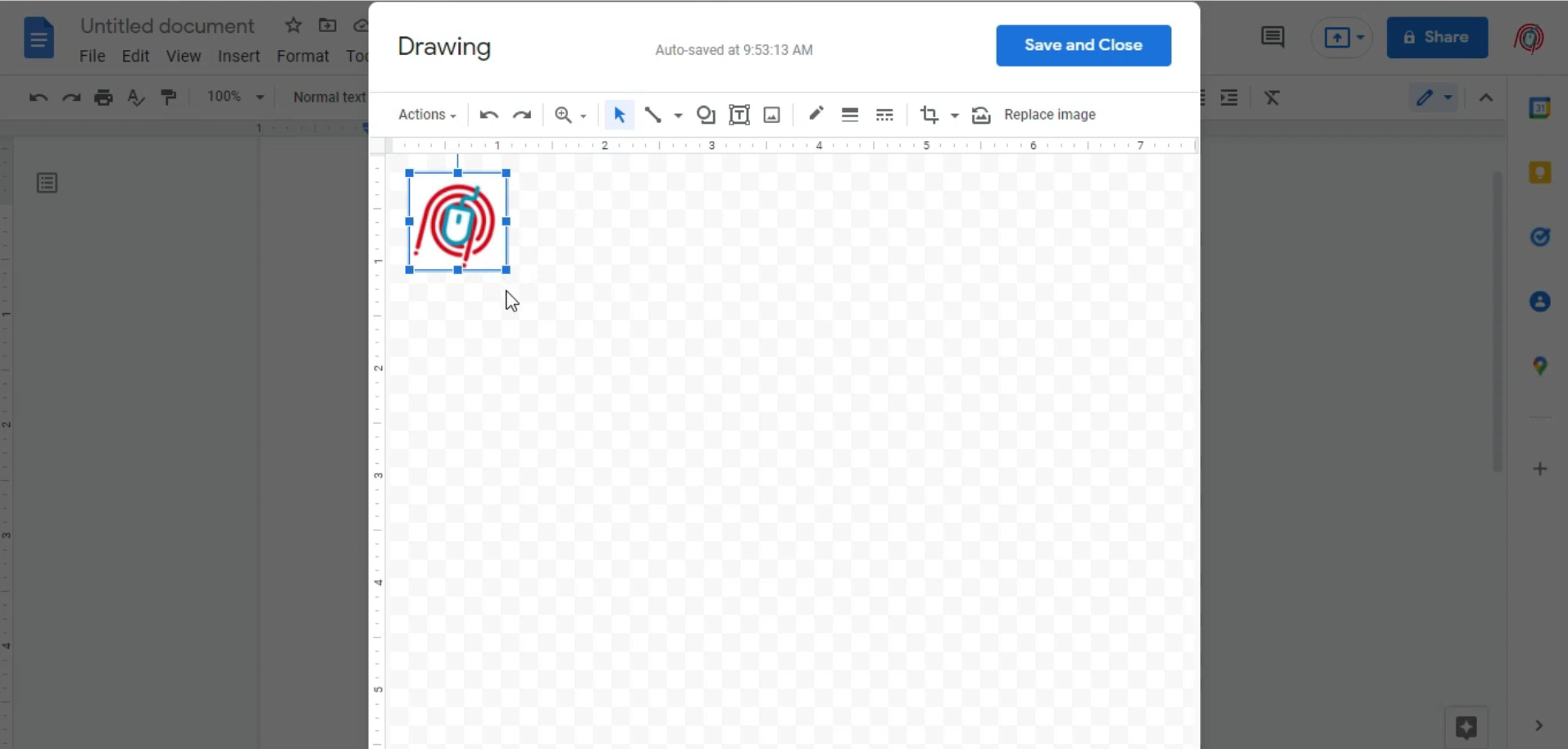Image resolution: width=1568 pixels, height=749 pixels.
Task: Undo last action in Drawing toolbar
Action: pyautogui.click(x=489, y=115)
